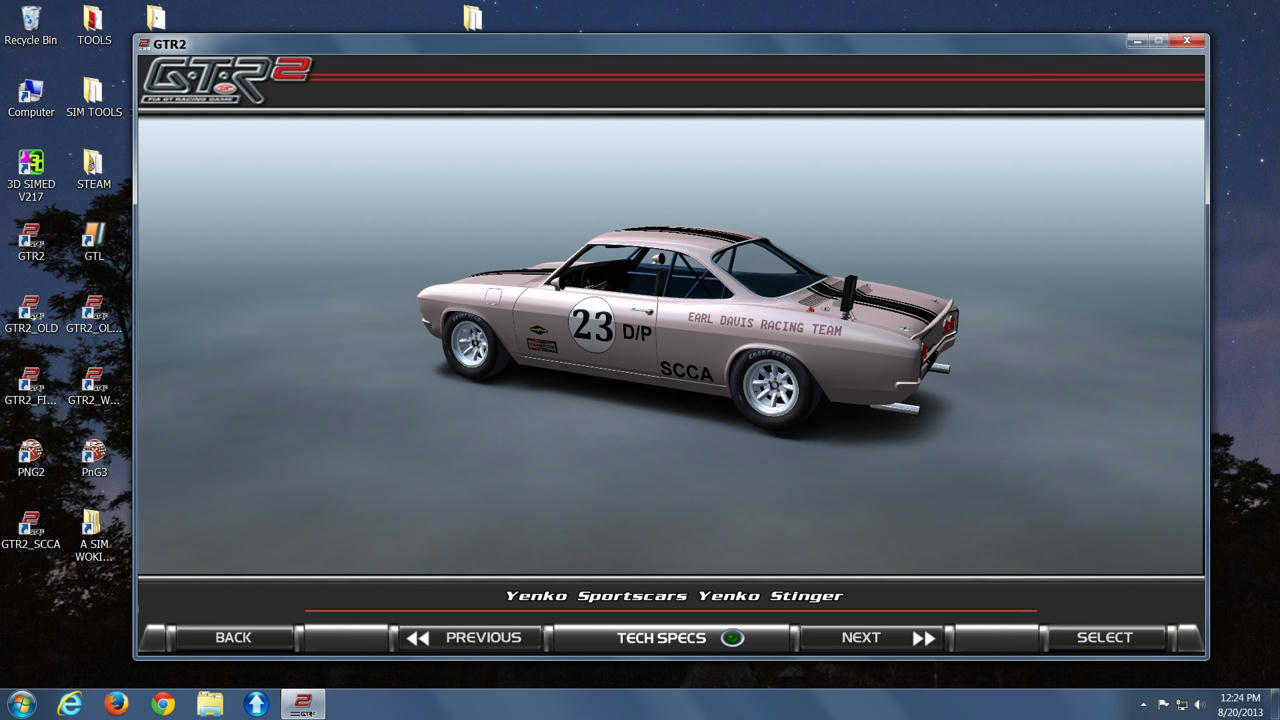Viewport: 1280px width, 720px height.
Task: Select the GTR2_W... desktop shortcut
Action: click(94, 386)
